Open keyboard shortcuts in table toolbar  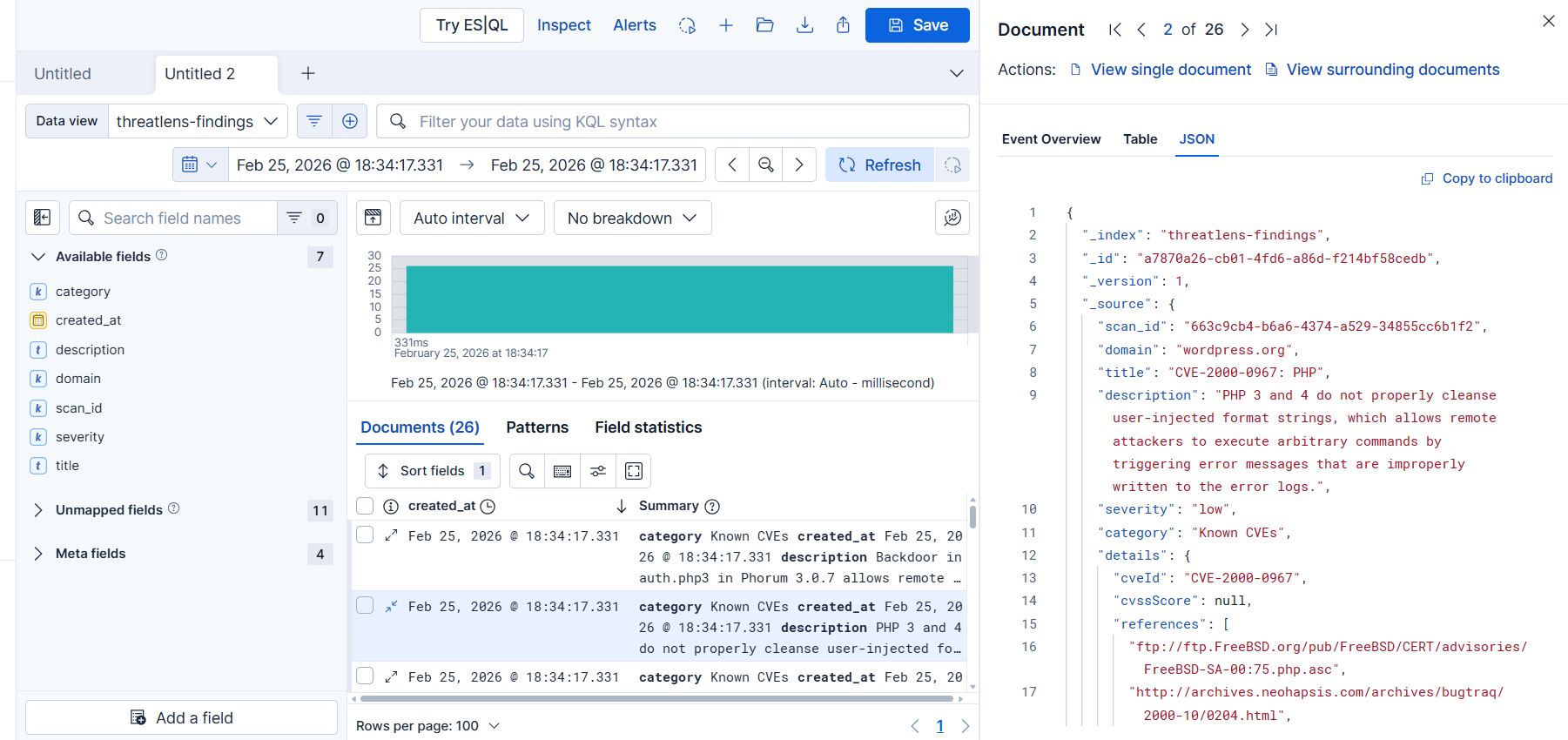562,471
